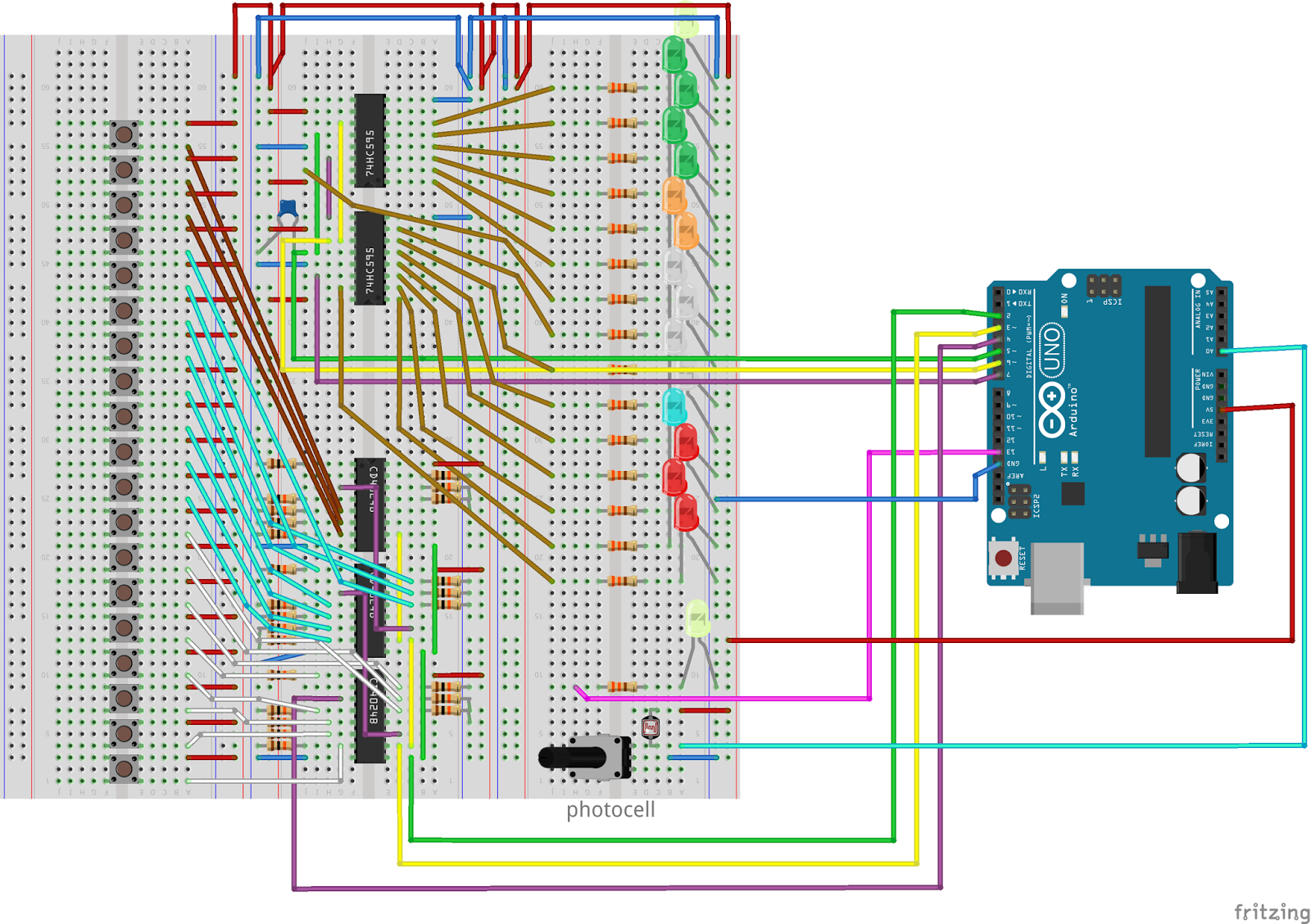Viewport: 1311px width, 924px height.
Task: Select the photocell component on the breadboard
Action: point(651,727)
